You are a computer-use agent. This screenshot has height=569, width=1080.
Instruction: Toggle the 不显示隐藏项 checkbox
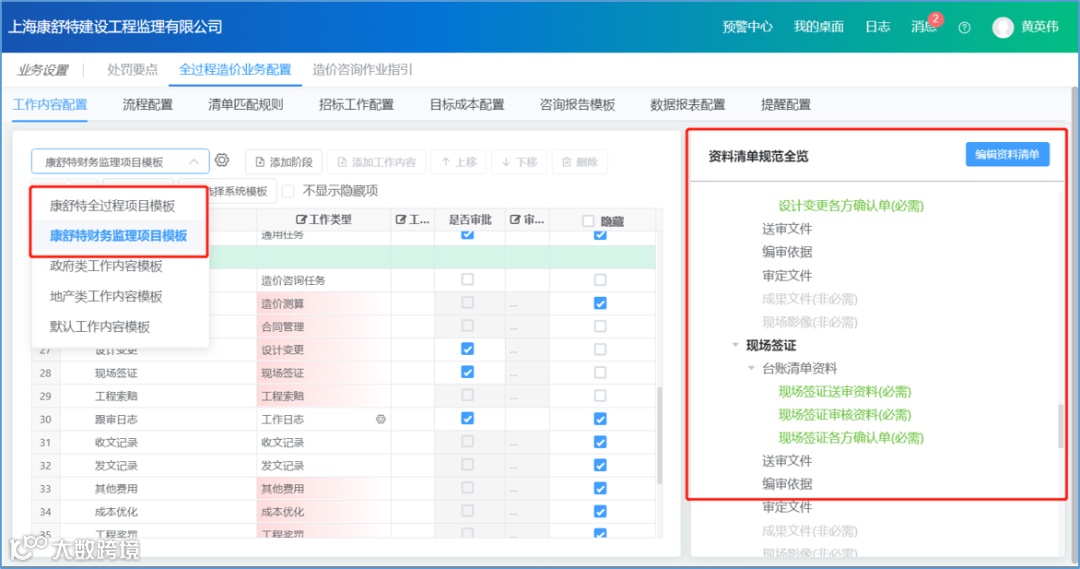click(289, 191)
